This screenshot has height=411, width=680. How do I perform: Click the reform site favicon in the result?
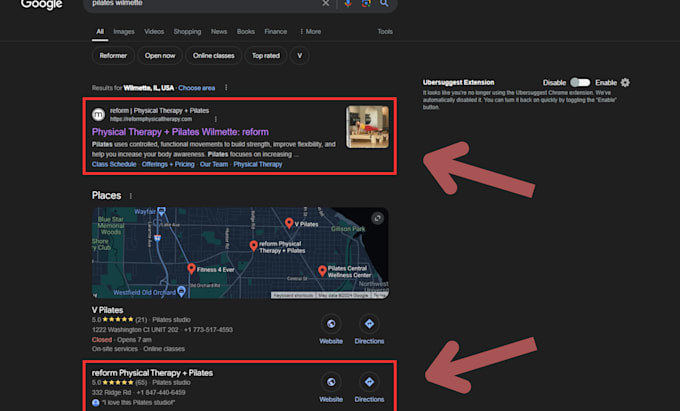[x=98, y=114]
